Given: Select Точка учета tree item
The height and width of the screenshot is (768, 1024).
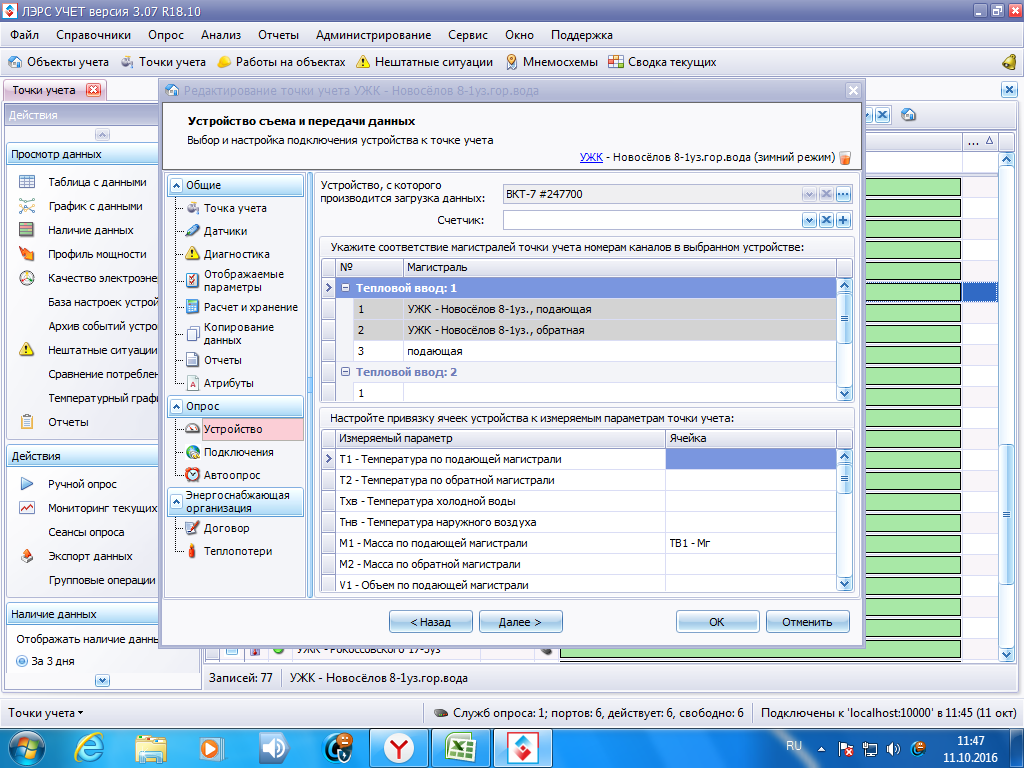Looking at the screenshot, I should coord(234,208).
